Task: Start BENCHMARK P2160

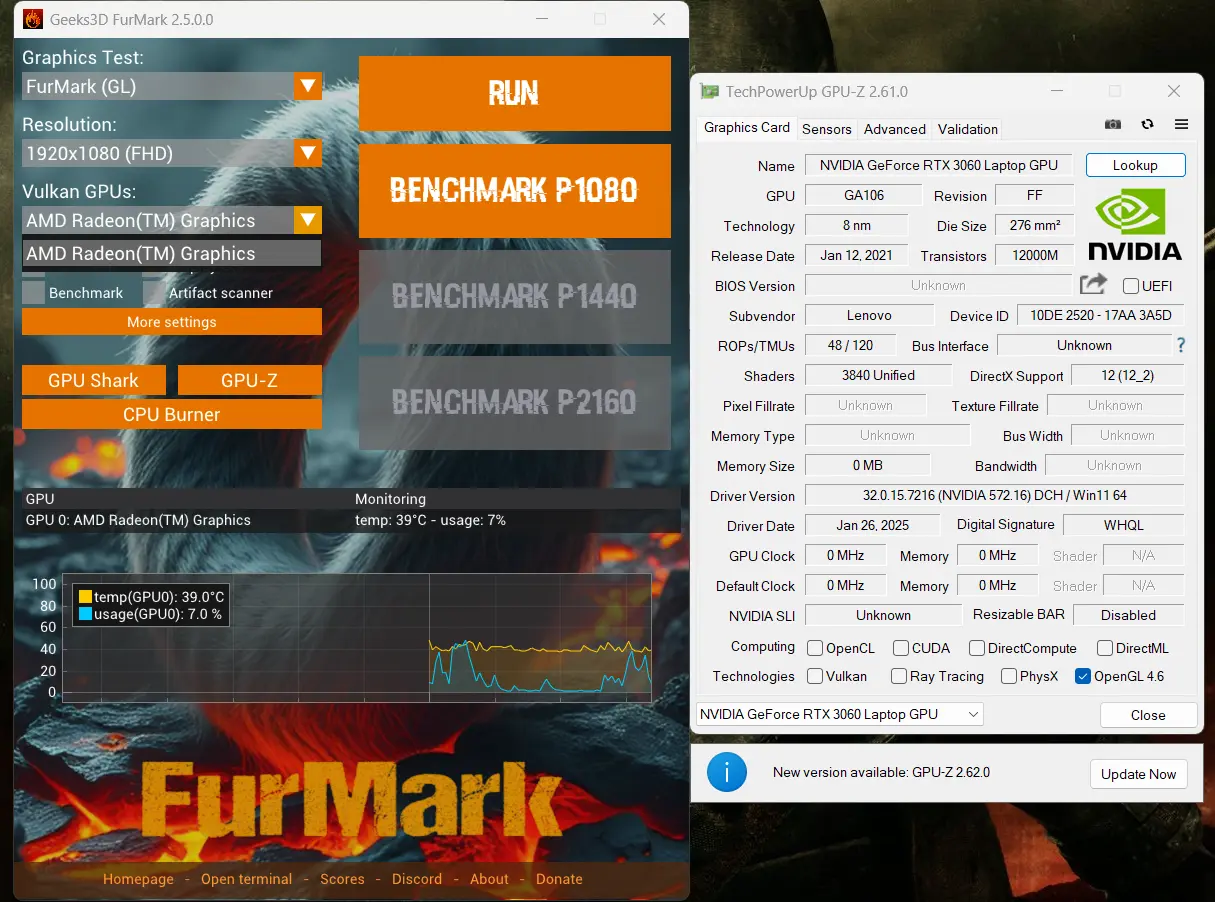Action: point(514,402)
